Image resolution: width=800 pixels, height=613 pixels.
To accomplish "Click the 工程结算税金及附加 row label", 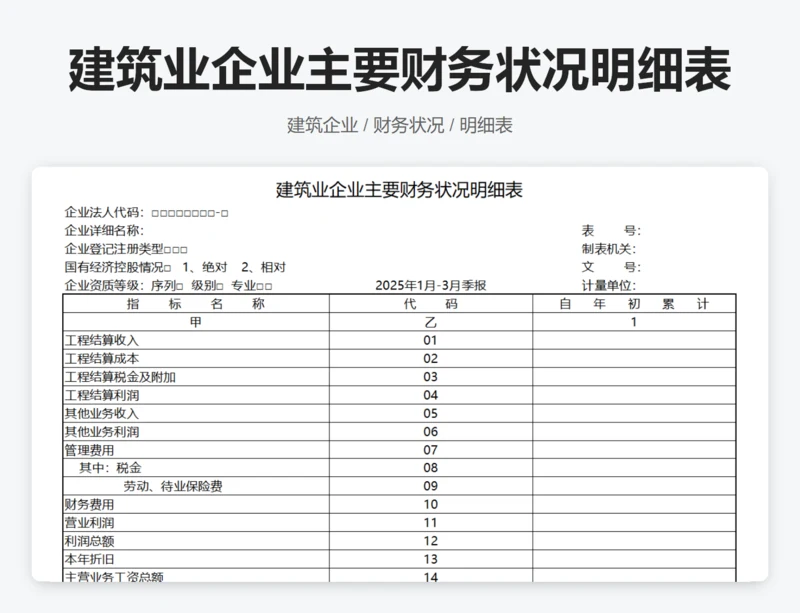I will [x=120, y=377].
